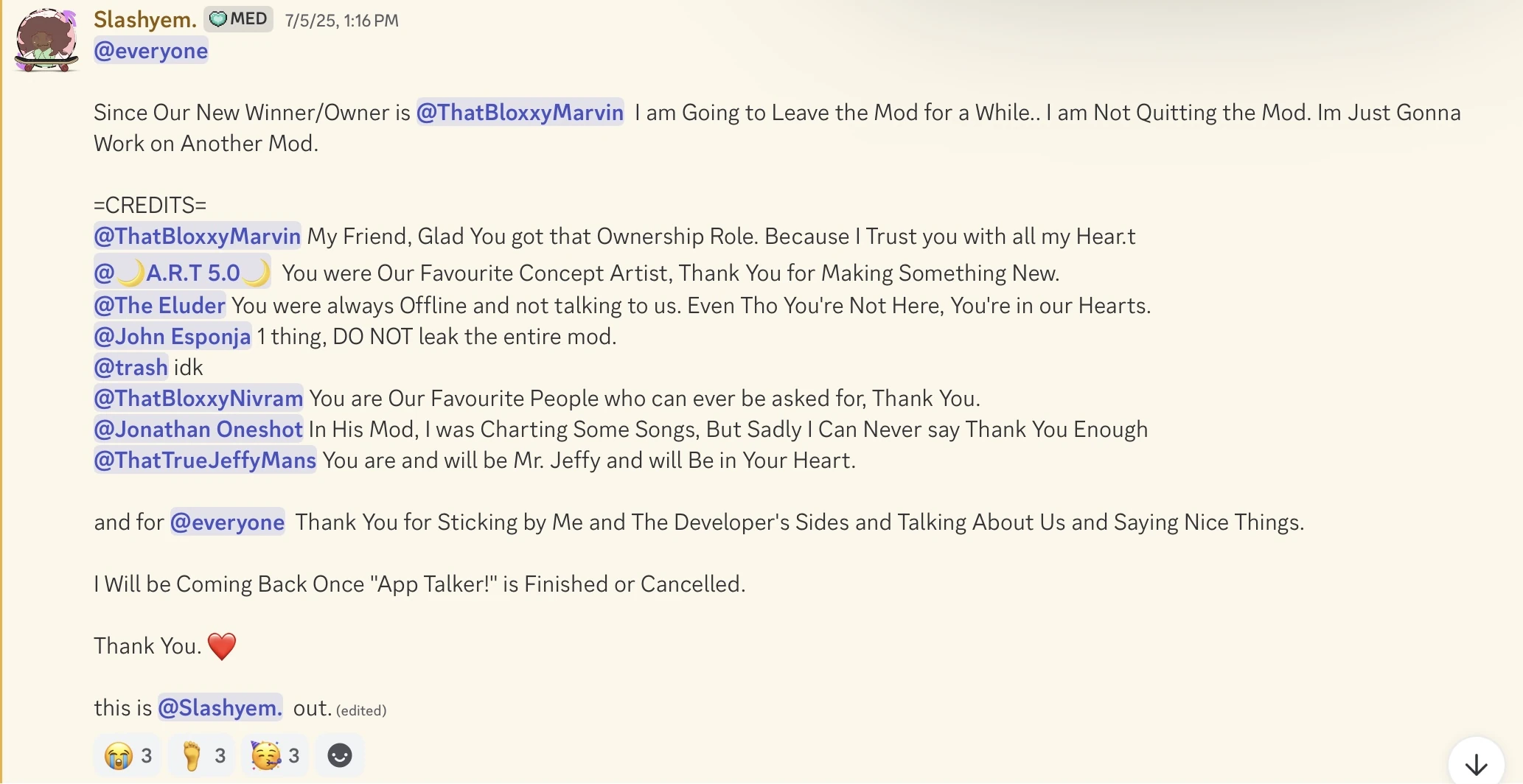Open the add reaction emoji picker
The height and width of the screenshot is (784, 1523).
[x=339, y=755]
